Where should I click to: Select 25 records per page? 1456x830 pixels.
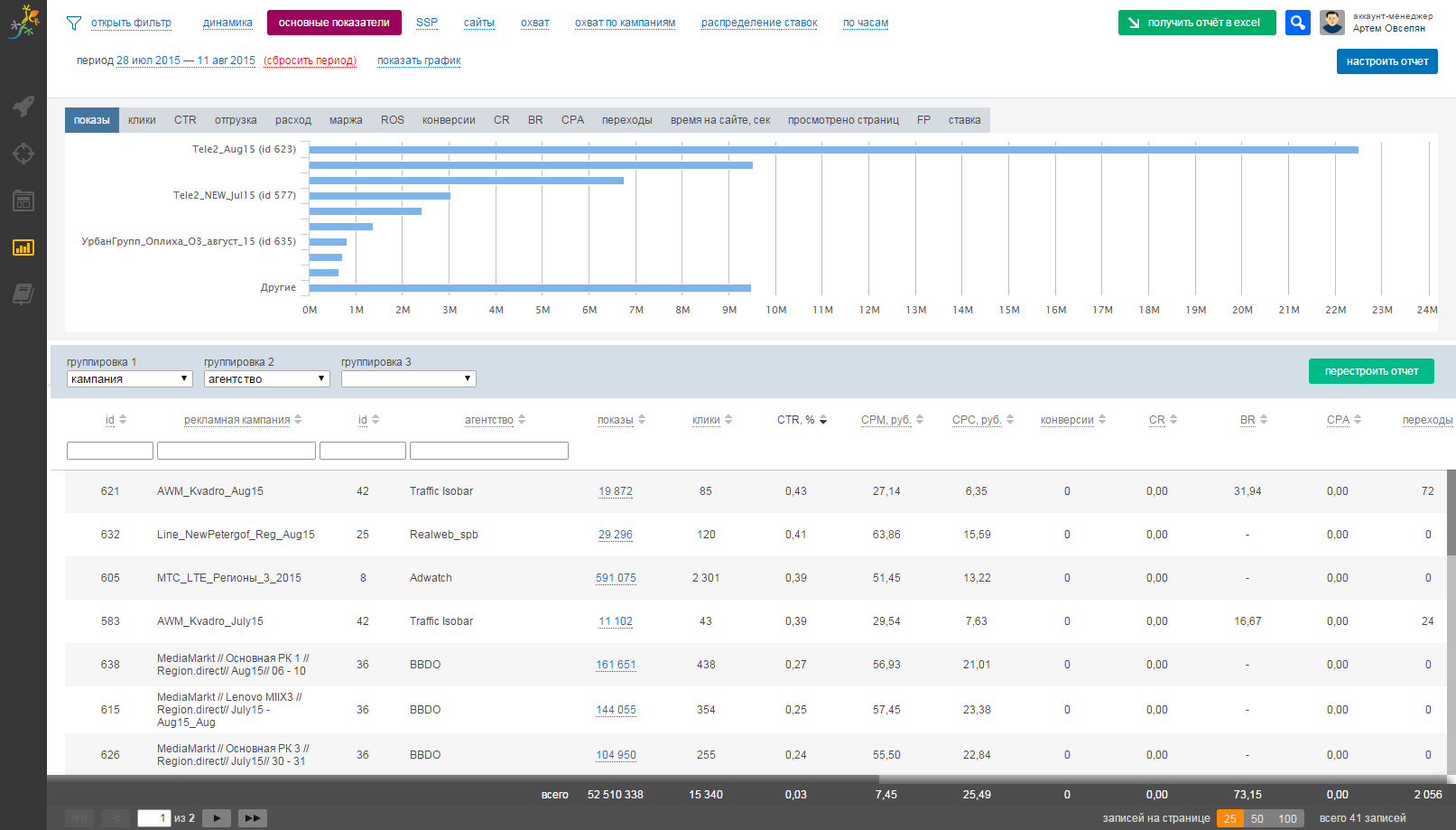click(1229, 818)
